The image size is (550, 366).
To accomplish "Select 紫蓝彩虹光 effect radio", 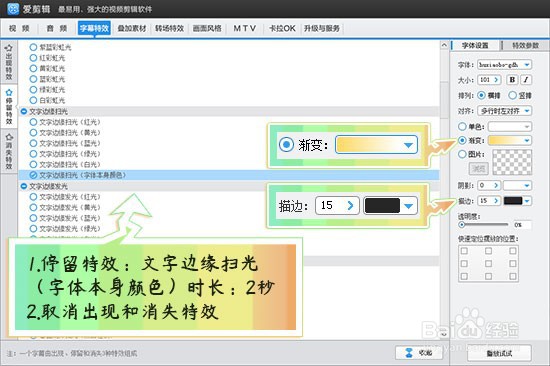I will point(33,47).
